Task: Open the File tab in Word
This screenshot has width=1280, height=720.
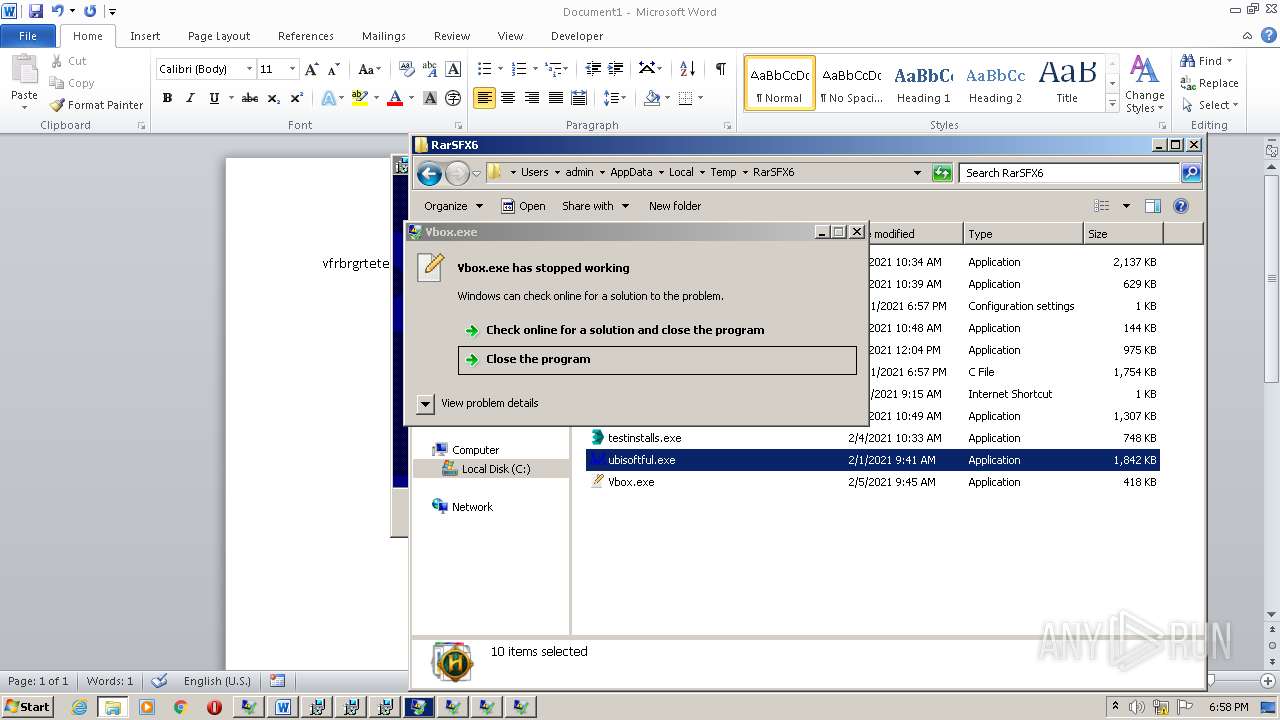Action: pyautogui.click(x=28, y=36)
